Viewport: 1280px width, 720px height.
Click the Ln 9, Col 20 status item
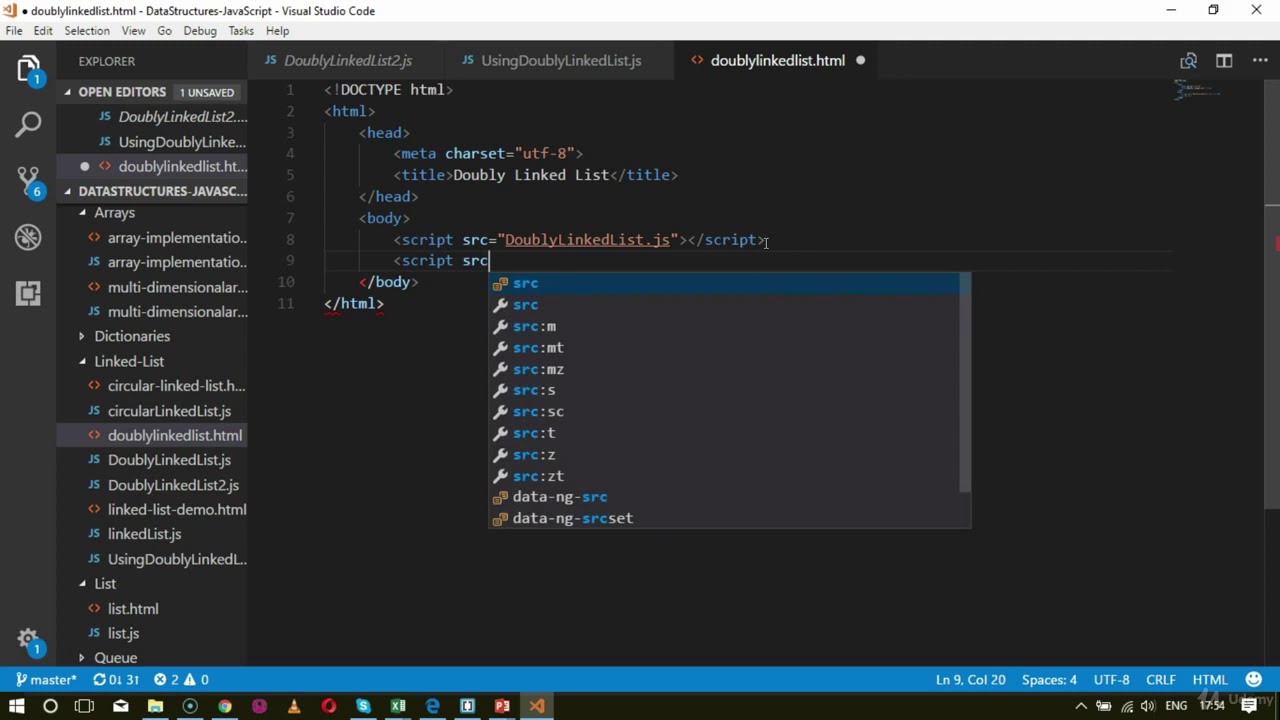970,680
